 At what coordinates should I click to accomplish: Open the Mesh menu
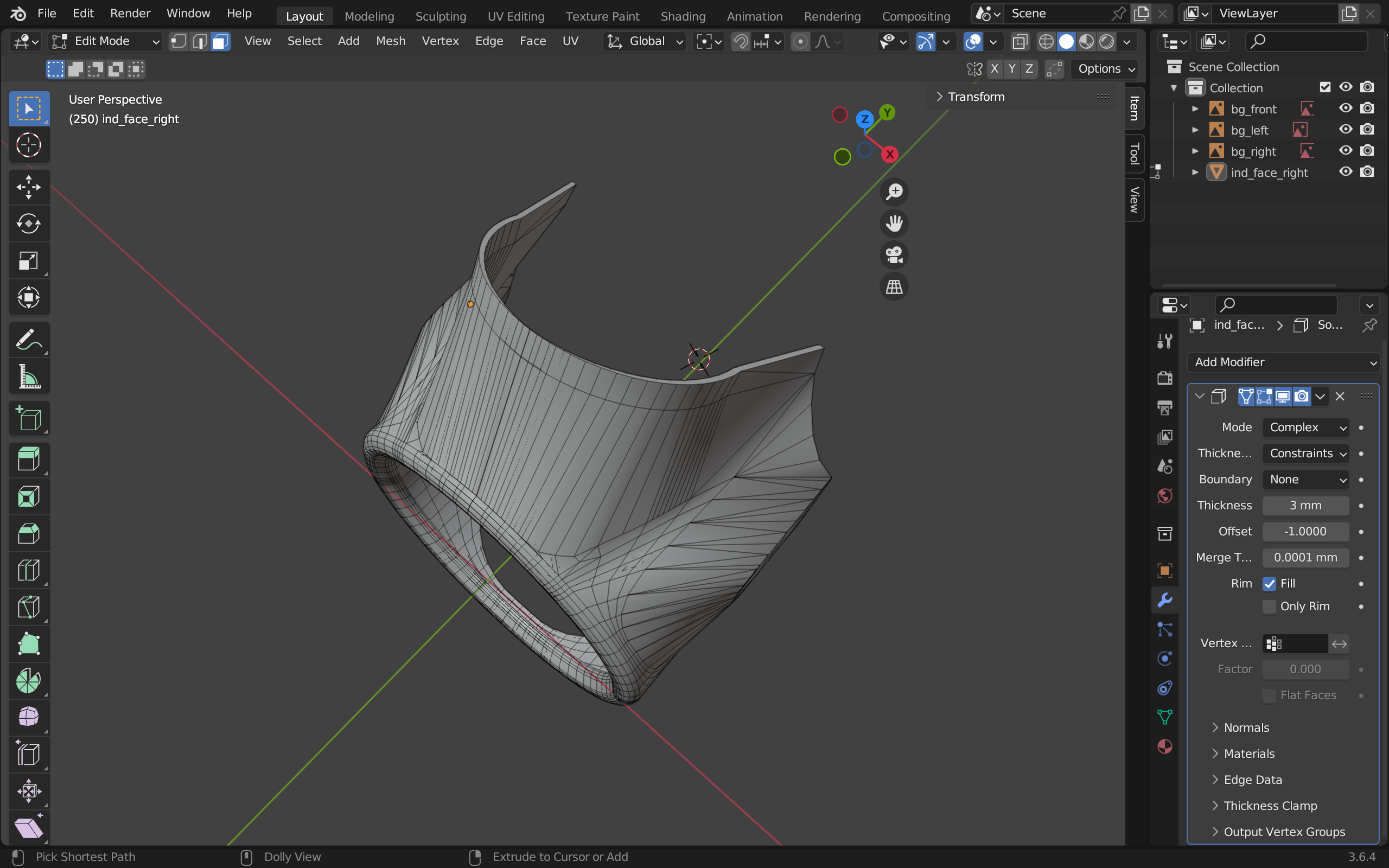coord(390,41)
